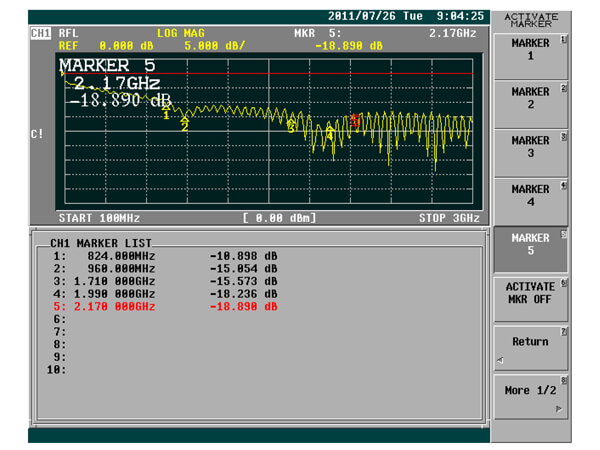Click the CH1 channel indicator
Screen dimensions: 600x450
41,33
